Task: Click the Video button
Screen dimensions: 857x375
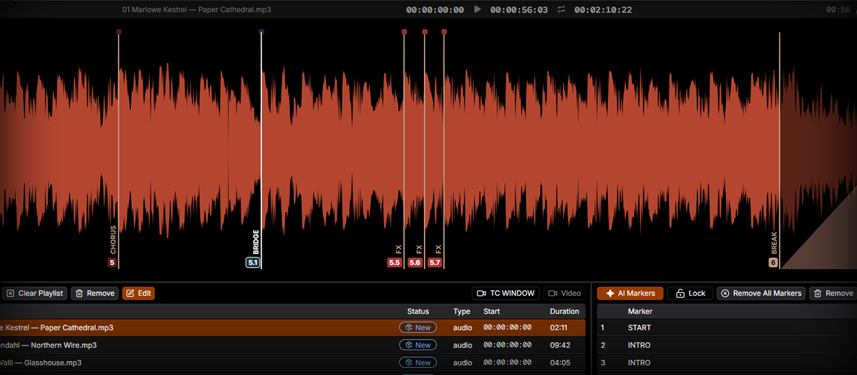Action: [x=564, y=294]
